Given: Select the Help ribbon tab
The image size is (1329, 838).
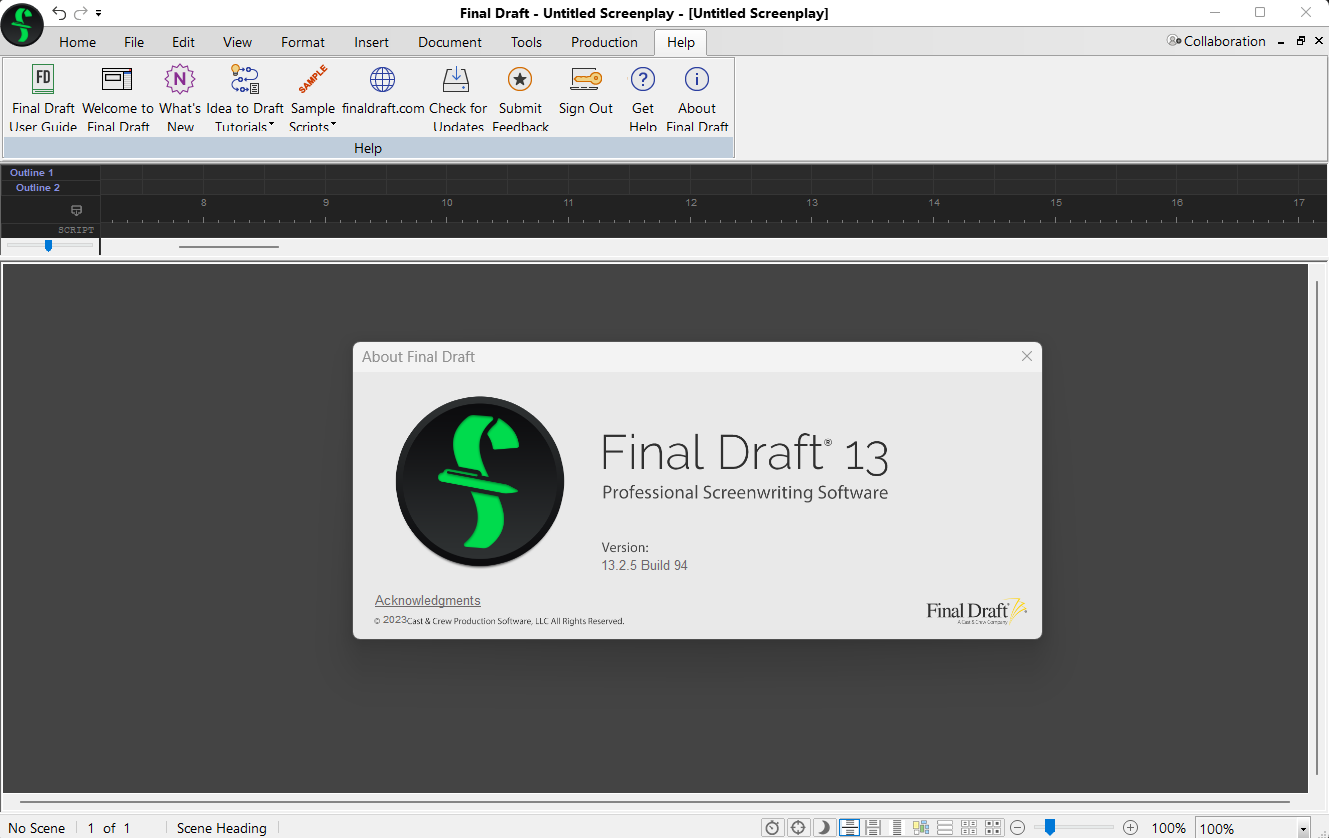Looking at the screenshot, I should (681, 42).
